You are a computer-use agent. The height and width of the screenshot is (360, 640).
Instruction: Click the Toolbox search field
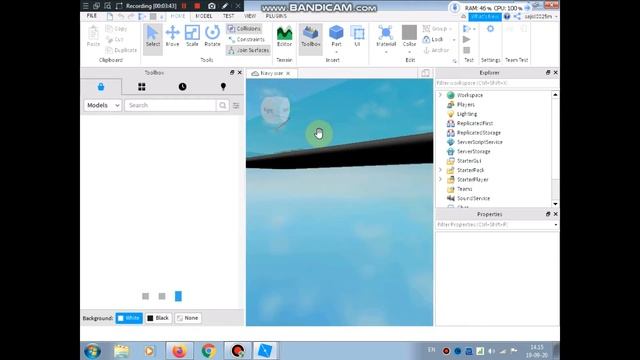(170, 105)
